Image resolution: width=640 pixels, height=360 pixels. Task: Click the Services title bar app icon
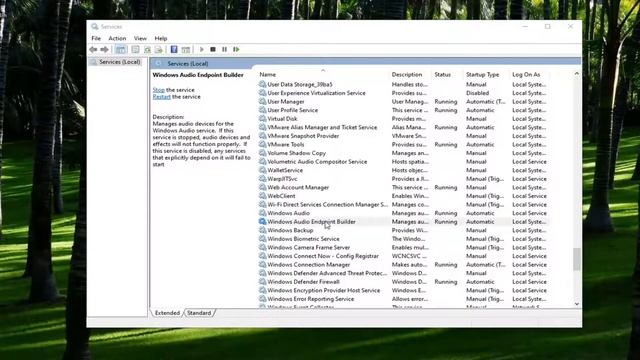click(95, 27)
